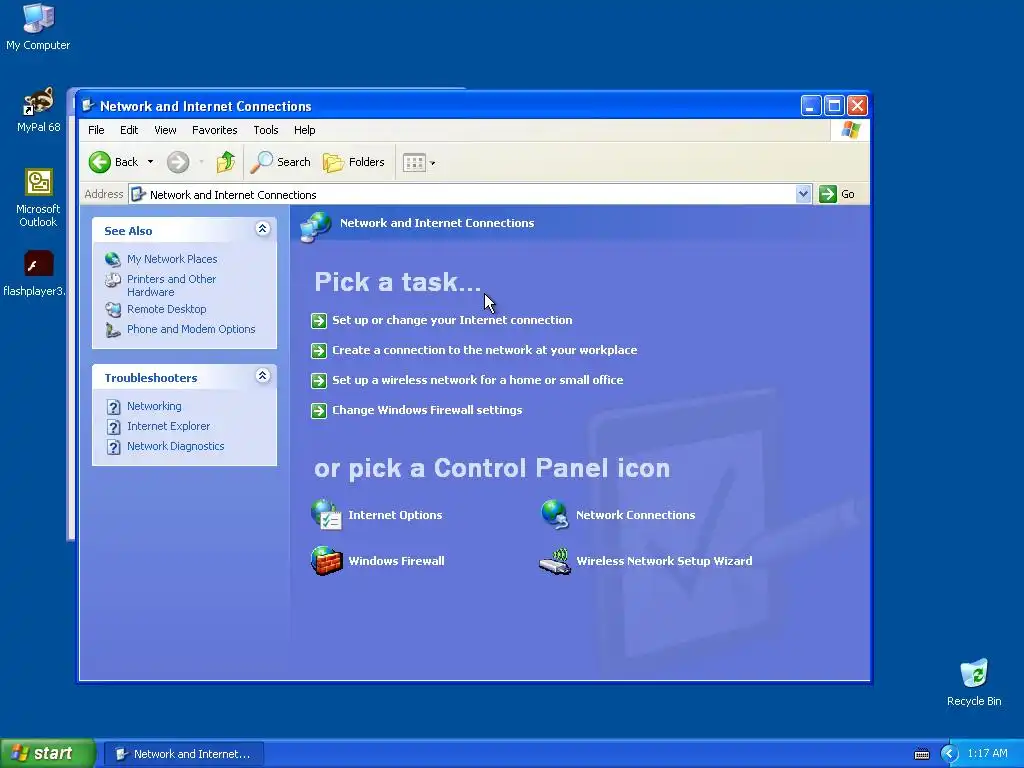Click the Printers and Other Hardware icon
Screen dimensions: 1024x768
[x=112, y=280]
